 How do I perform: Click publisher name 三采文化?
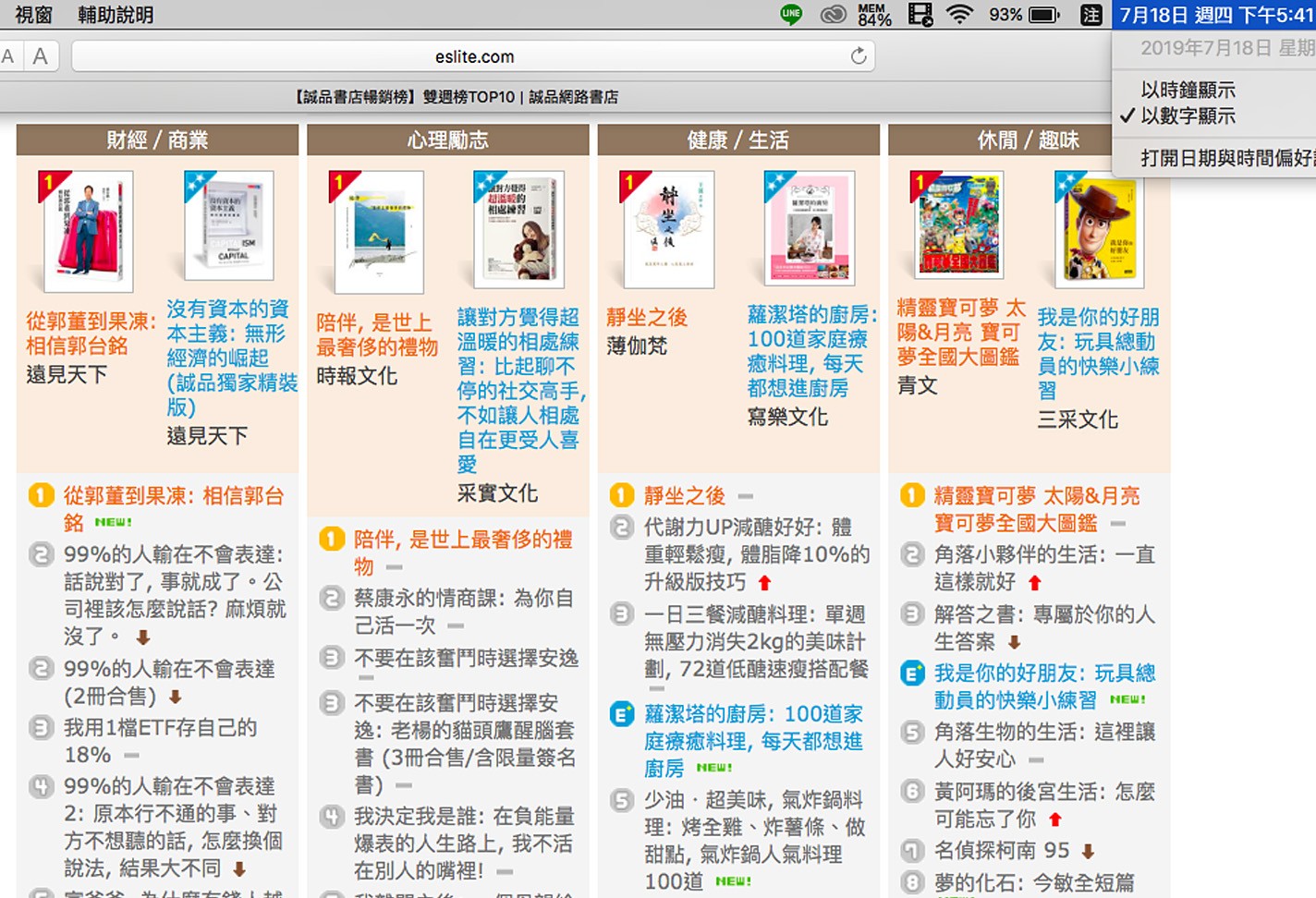1078,419
